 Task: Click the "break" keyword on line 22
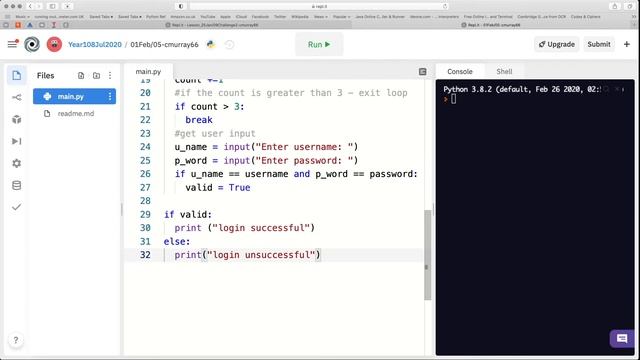click(x=199, y=120)
